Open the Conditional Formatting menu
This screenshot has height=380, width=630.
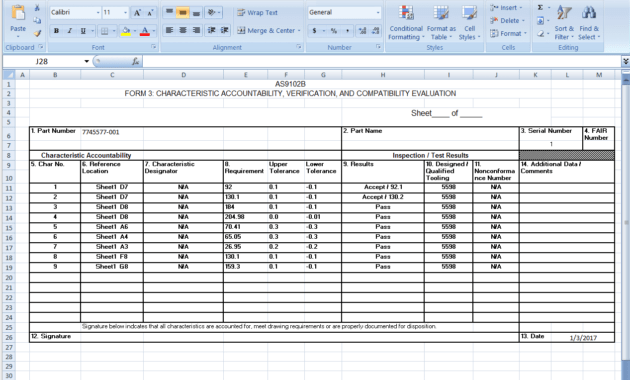click(406, 22)
